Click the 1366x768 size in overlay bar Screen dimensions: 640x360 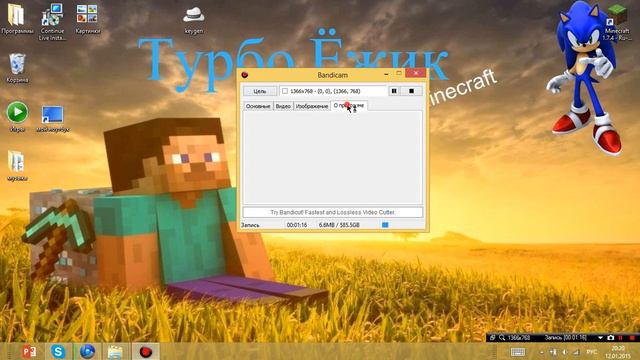[519, 338]
